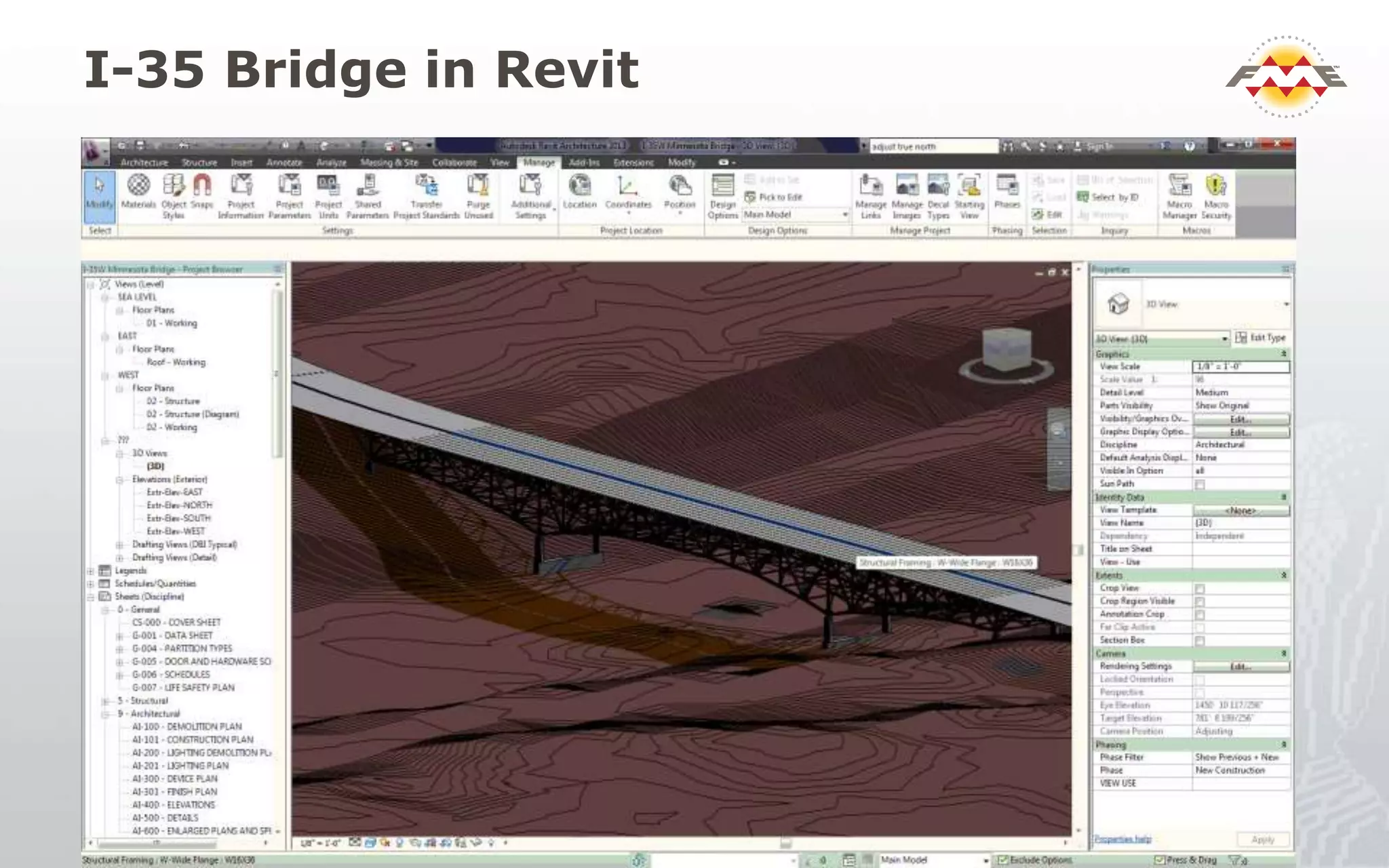Click Edit for Graphic Display Options
Screen dimensions: 1389x868
coord(1241,432)
